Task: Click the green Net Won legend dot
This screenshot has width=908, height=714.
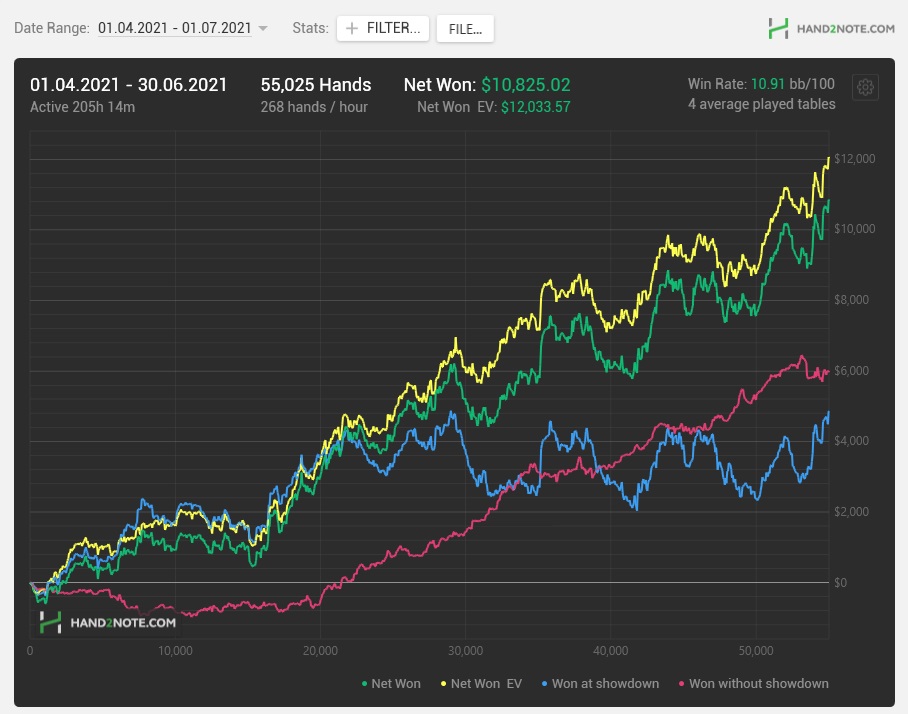Action: click(x=364, y=684)
